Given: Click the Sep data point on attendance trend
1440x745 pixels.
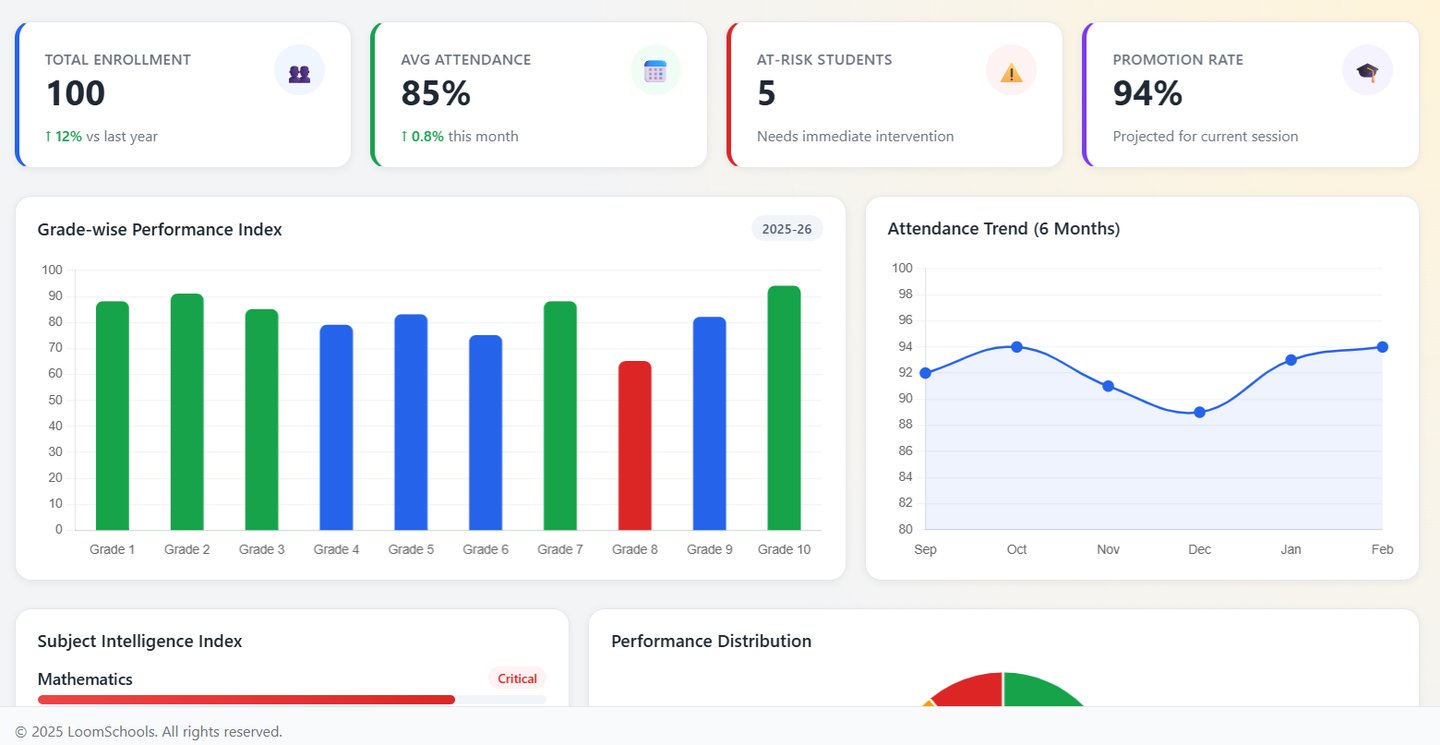Looking at the screenshot, I should pyautogui.click(x=925, y=373).
